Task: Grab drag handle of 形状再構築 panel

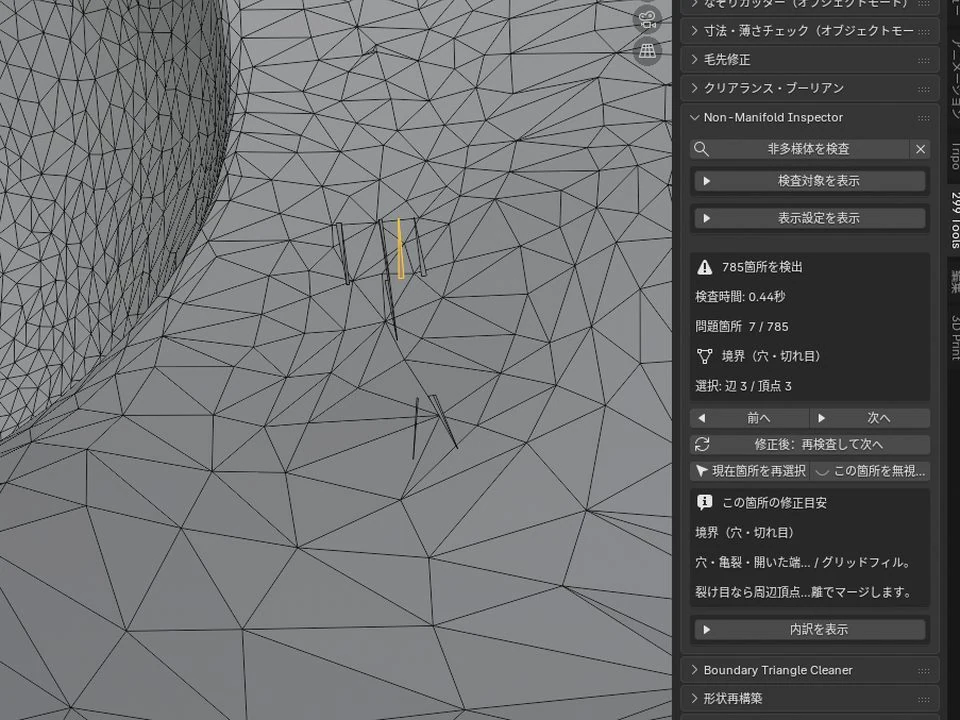Action: (924, 699)
